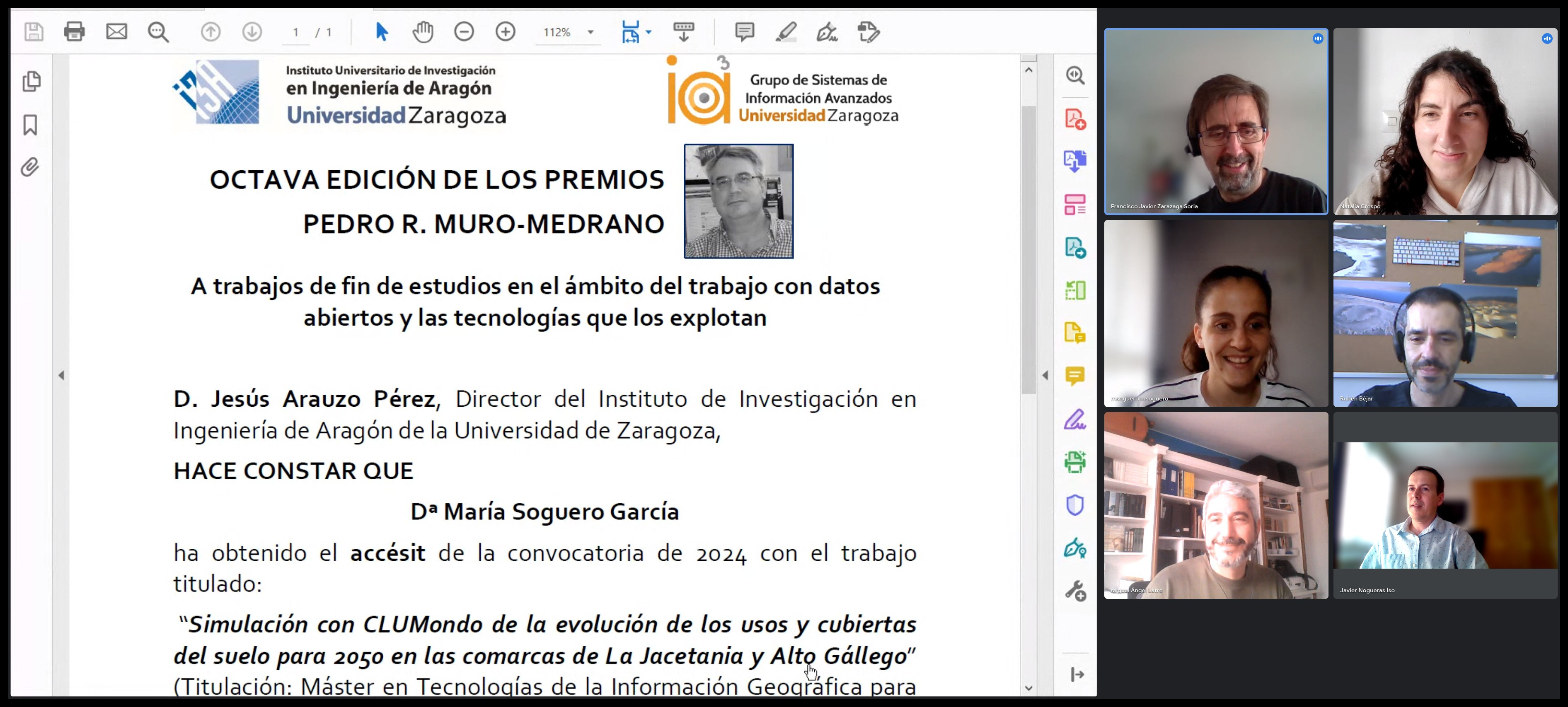This screenshot has height=707, width=1568.
Task: Click the yellow PDF page-with-note tool
Action: coord(1075,333)
